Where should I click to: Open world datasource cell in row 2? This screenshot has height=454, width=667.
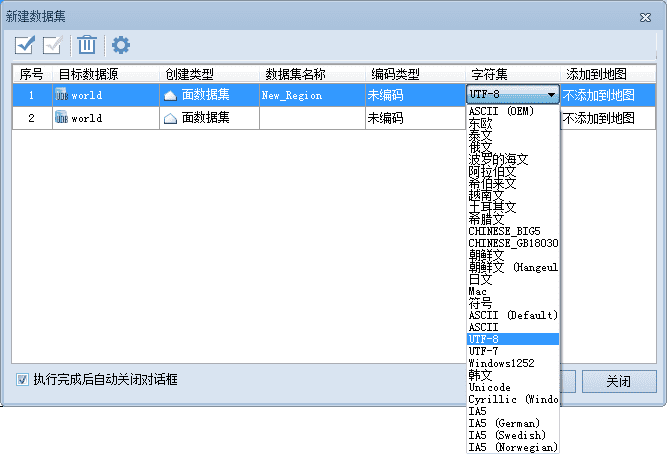(x=105, y=118)
